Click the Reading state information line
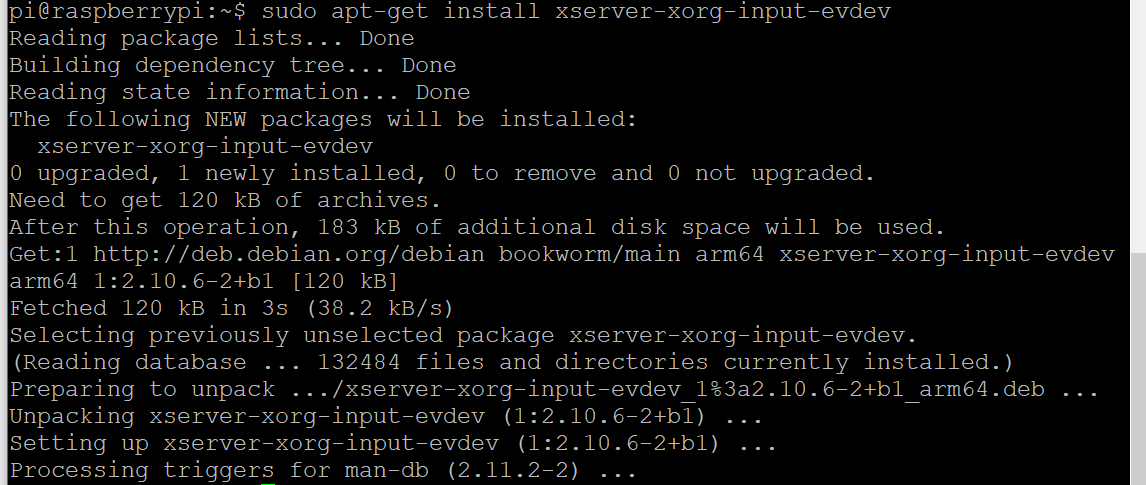The image size is (1146, 485). click(x=239, y=92)
